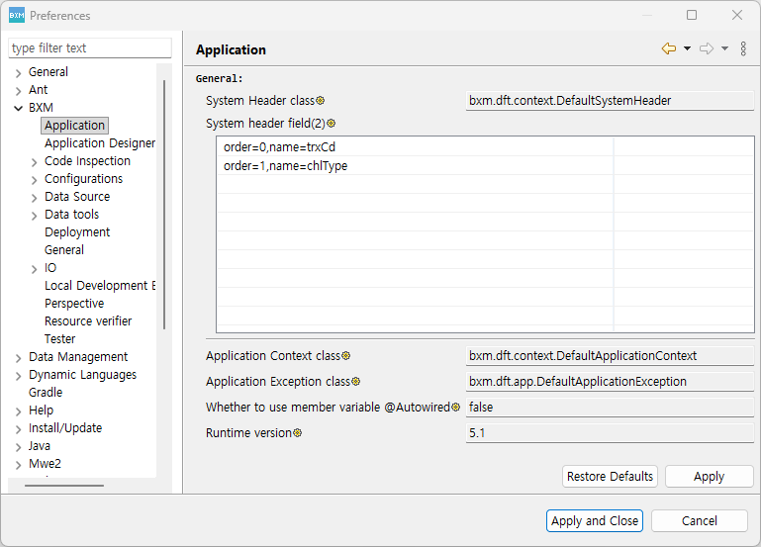Expand the IO node

coord(34,269)
